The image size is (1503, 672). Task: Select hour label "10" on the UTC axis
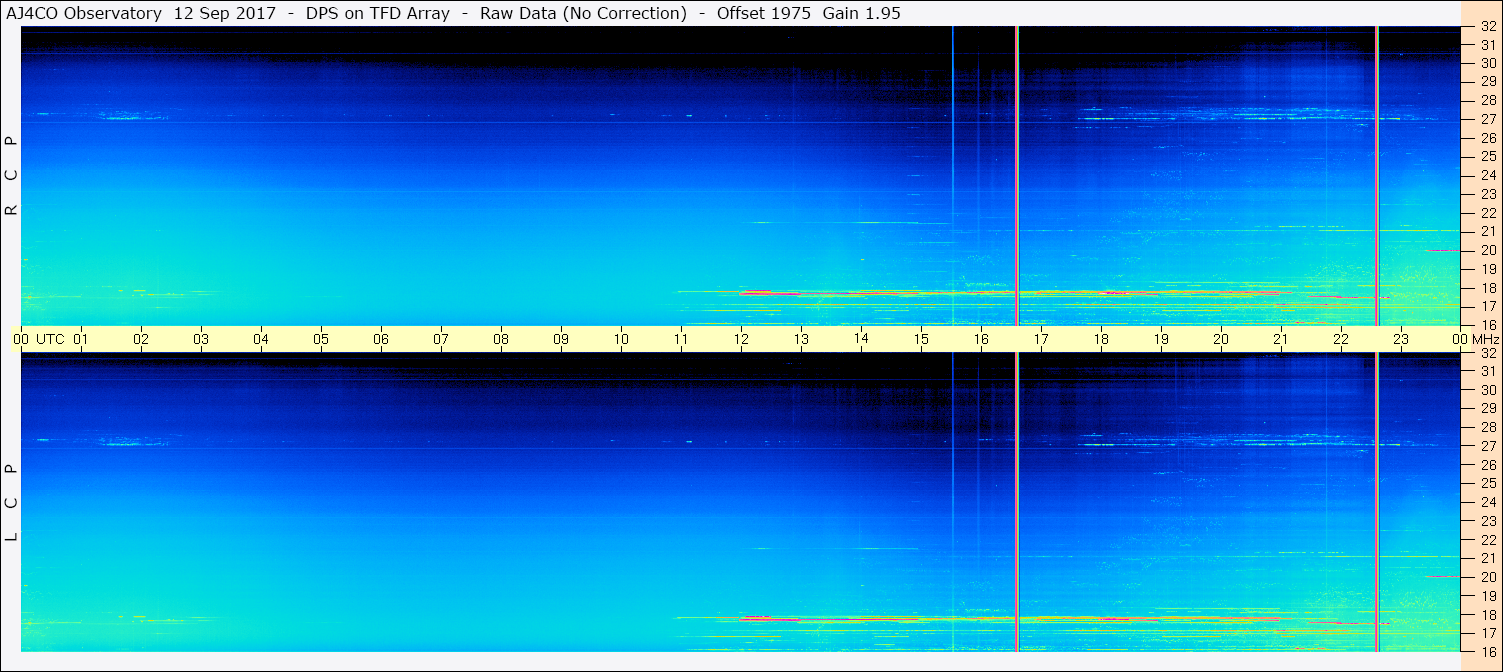[x=621, y=339]
